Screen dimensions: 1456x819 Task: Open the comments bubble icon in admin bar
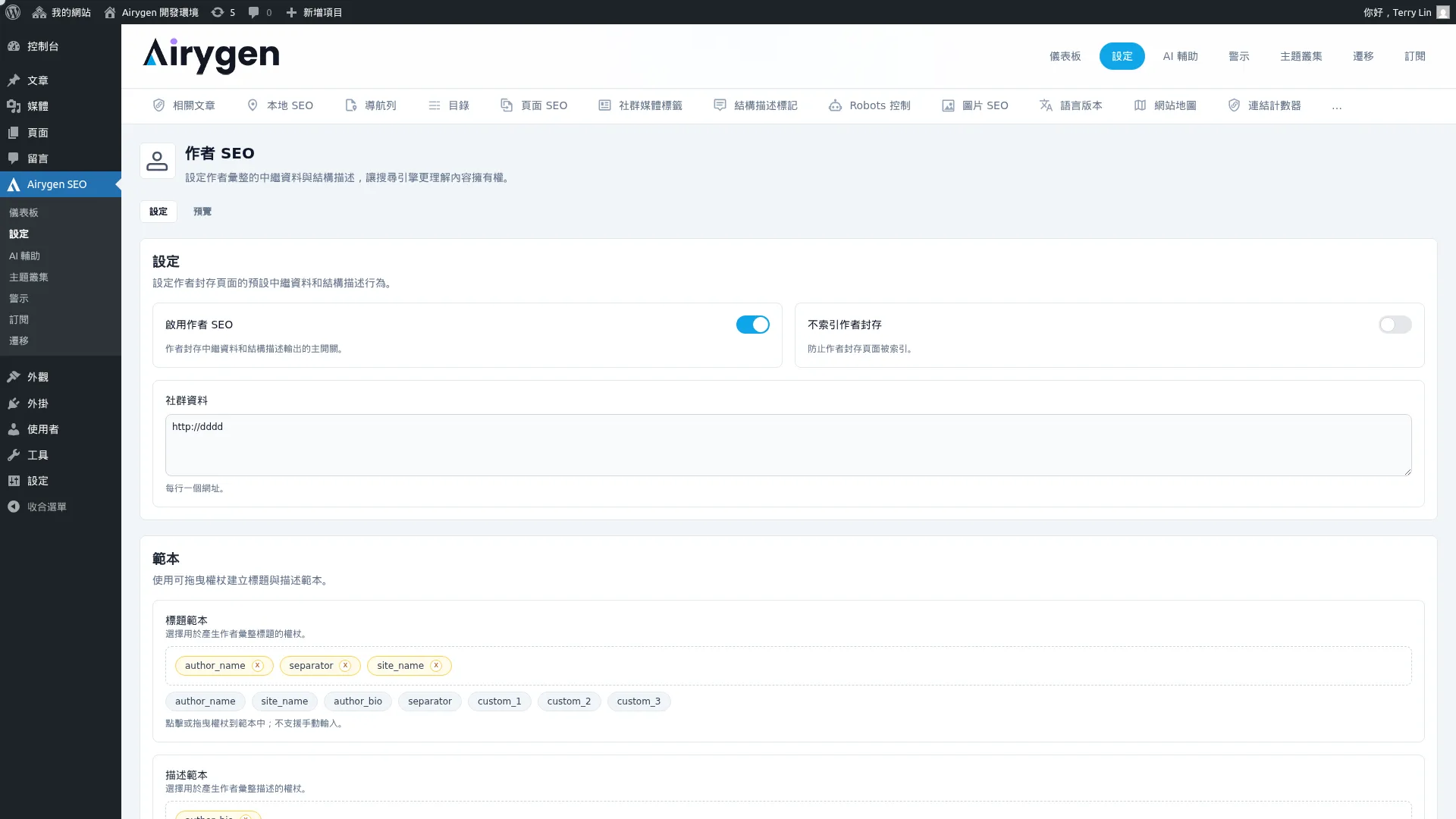click(x=254, y=12)
